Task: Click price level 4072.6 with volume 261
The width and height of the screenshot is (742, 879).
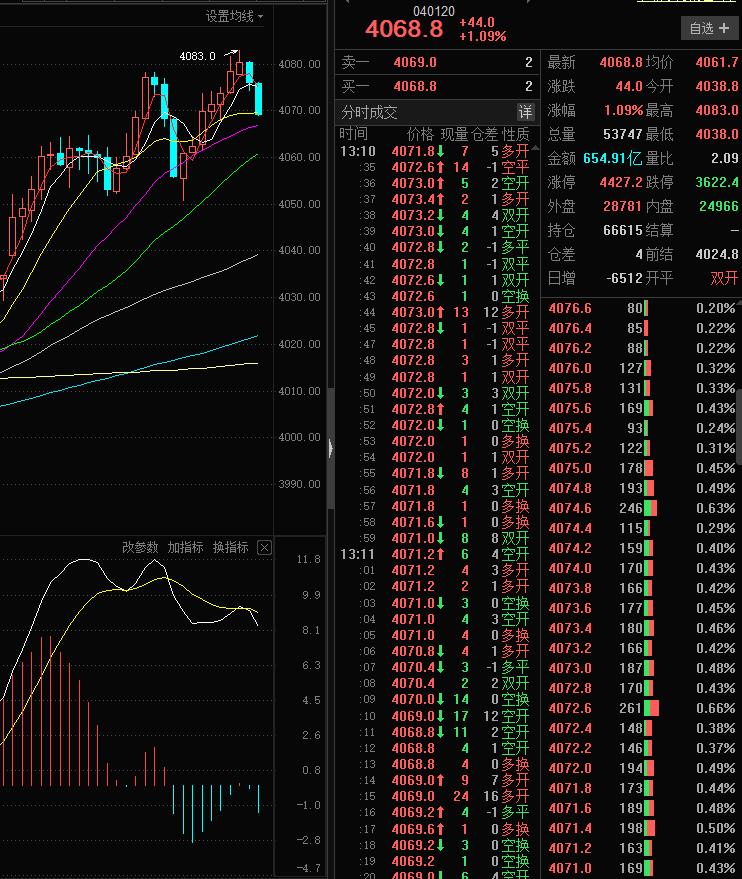Action: click(570, 709)
